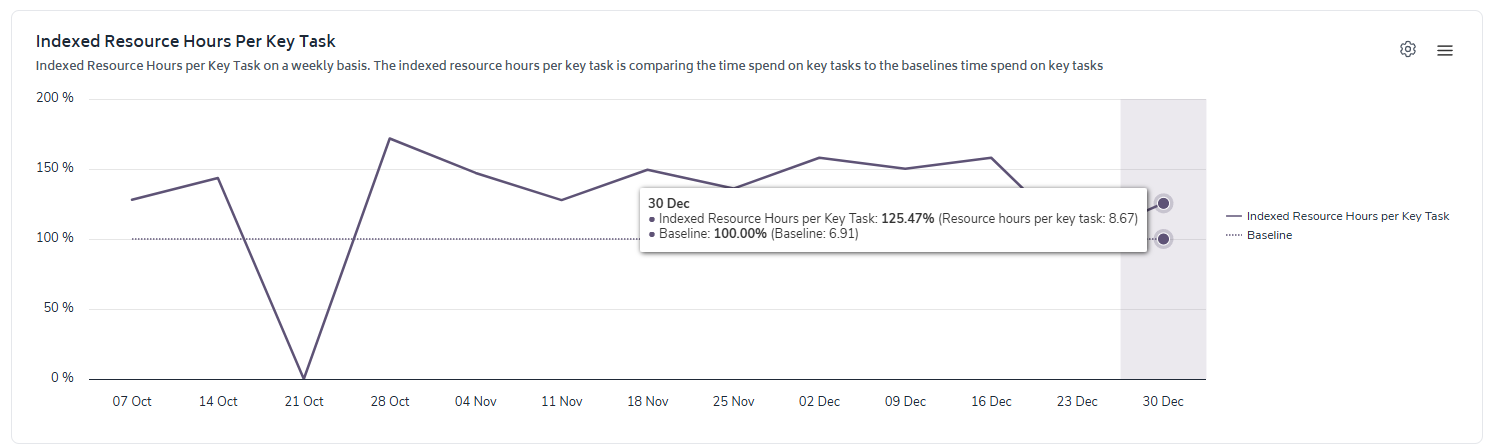This screenshot has height=446, width=1502.
Task: Click the 23 Dec axis label
Action: coord(1077,401)
